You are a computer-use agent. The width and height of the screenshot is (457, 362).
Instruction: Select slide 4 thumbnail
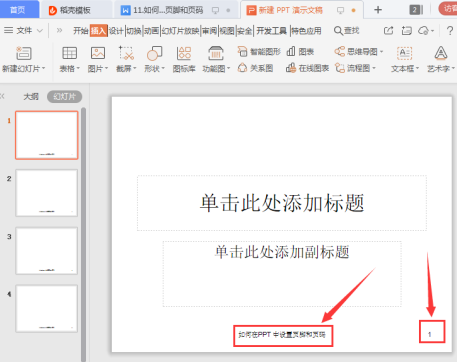click(47, 309)
